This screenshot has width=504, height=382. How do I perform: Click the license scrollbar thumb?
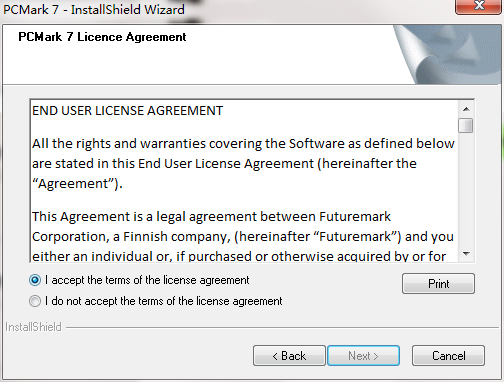point(466,126)
